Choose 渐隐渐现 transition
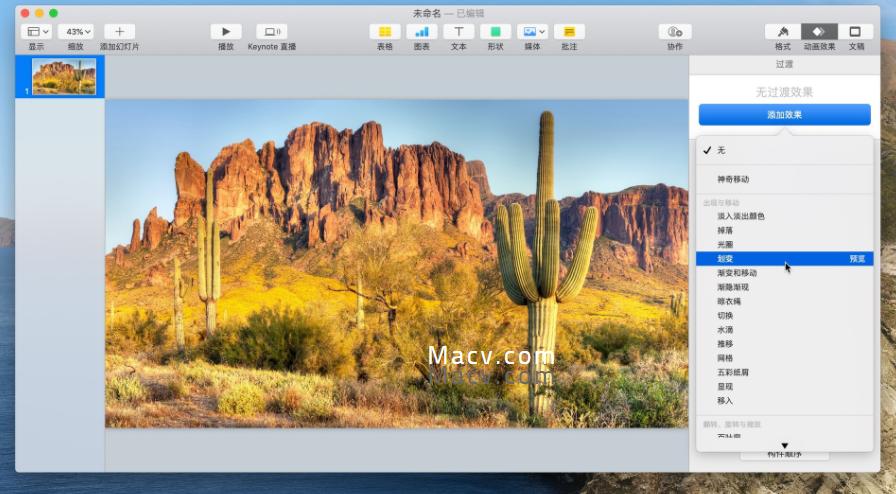The width and height of the screenshot is (896, 494). click(785, 288)
